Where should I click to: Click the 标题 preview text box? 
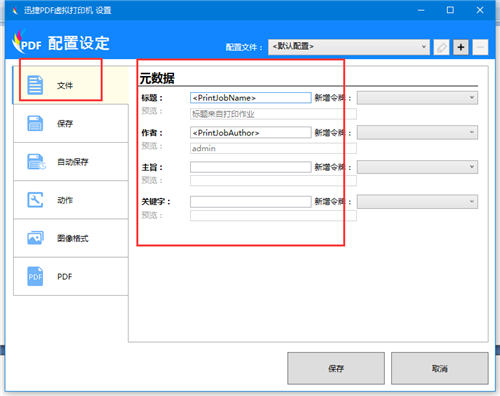273,114
